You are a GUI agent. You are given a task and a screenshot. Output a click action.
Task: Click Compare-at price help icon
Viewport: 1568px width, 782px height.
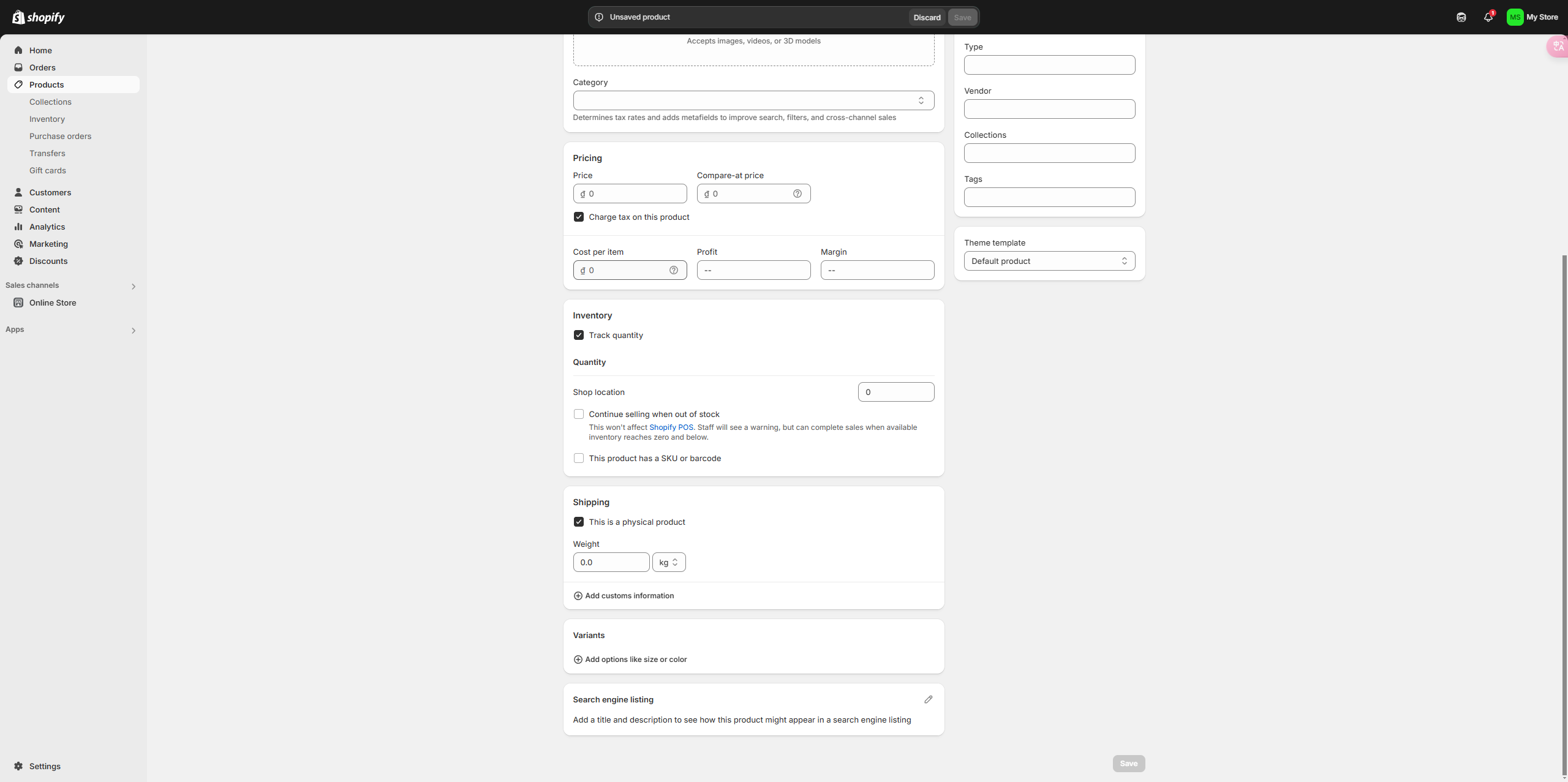[x=797, y=194]
